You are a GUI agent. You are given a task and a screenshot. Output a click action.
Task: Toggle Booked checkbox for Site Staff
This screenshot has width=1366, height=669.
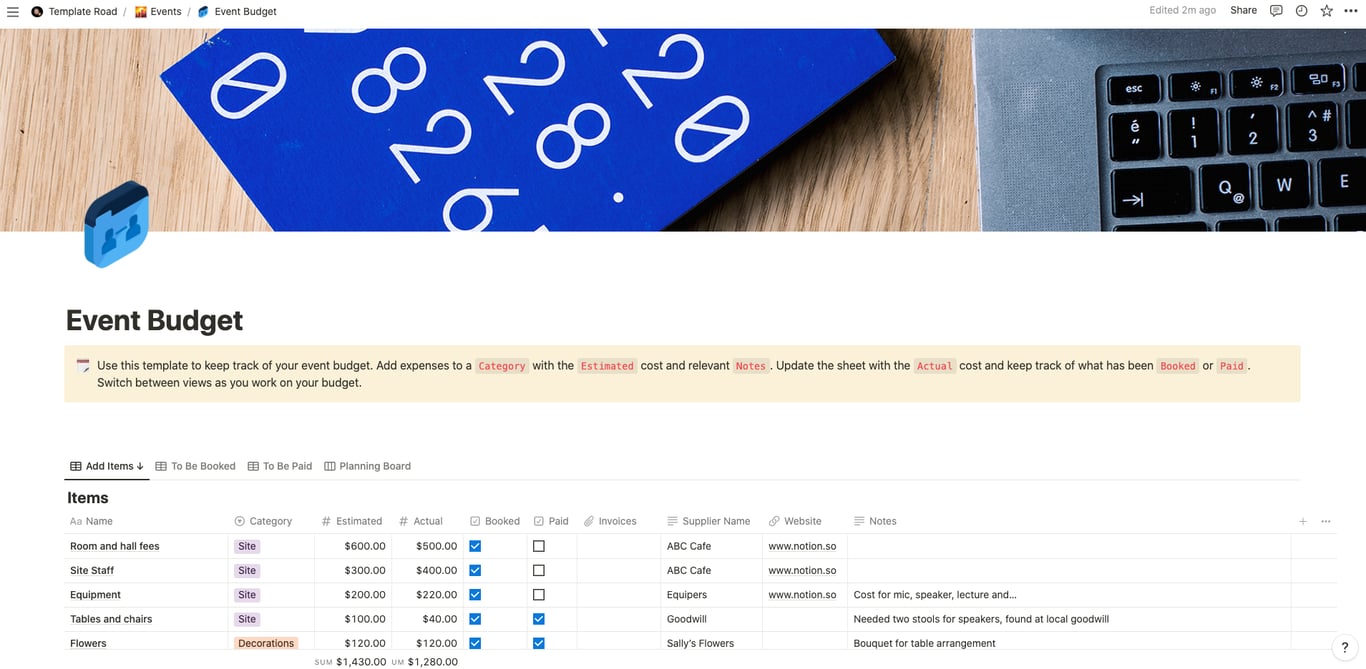475,570
